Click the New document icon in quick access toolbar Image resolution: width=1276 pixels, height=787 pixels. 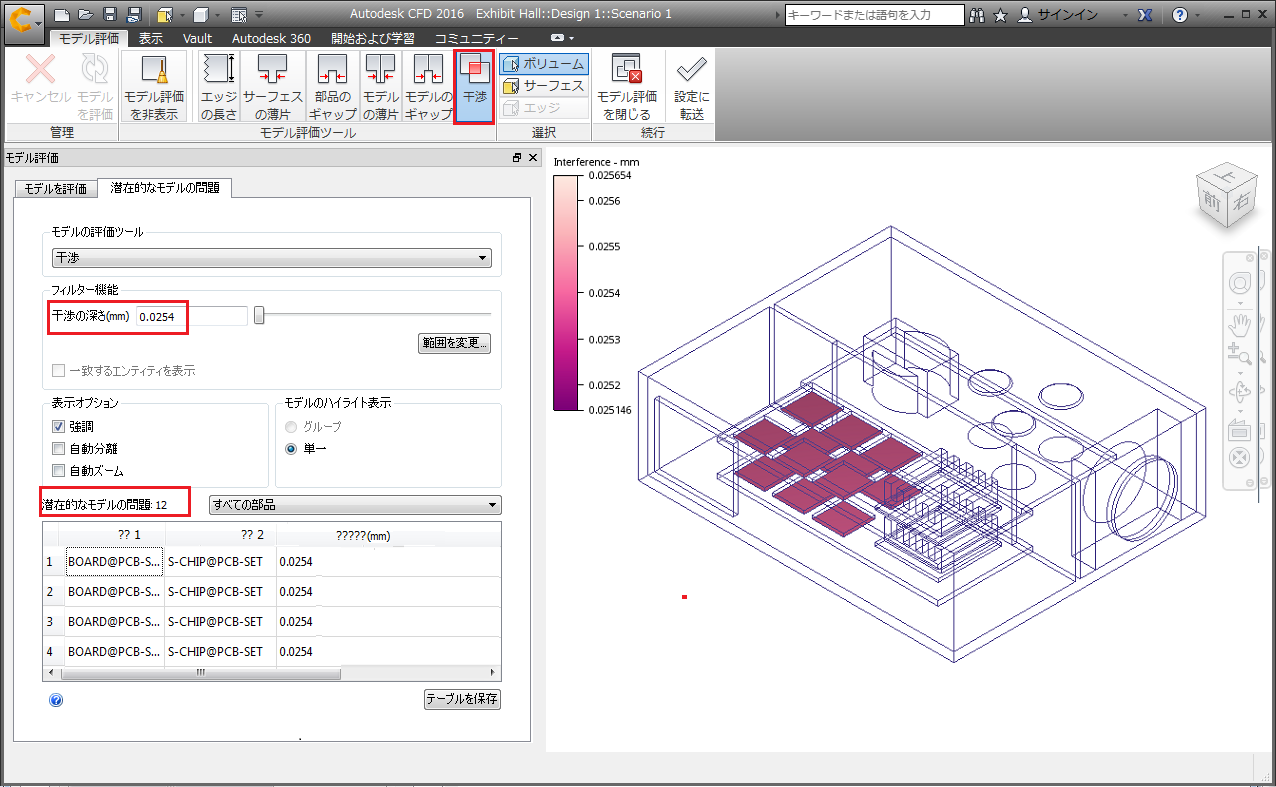61,15
